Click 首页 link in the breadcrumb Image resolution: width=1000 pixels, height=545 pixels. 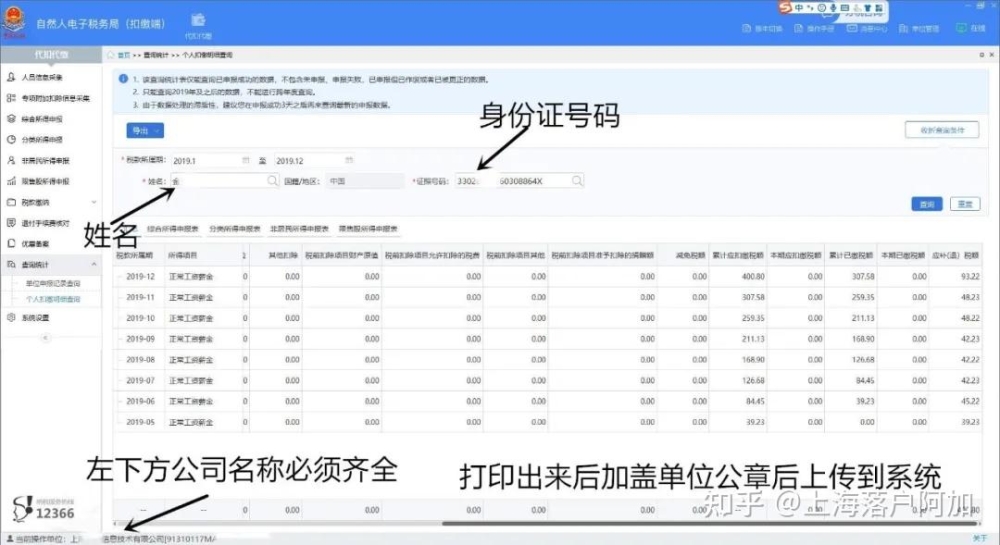124,55
